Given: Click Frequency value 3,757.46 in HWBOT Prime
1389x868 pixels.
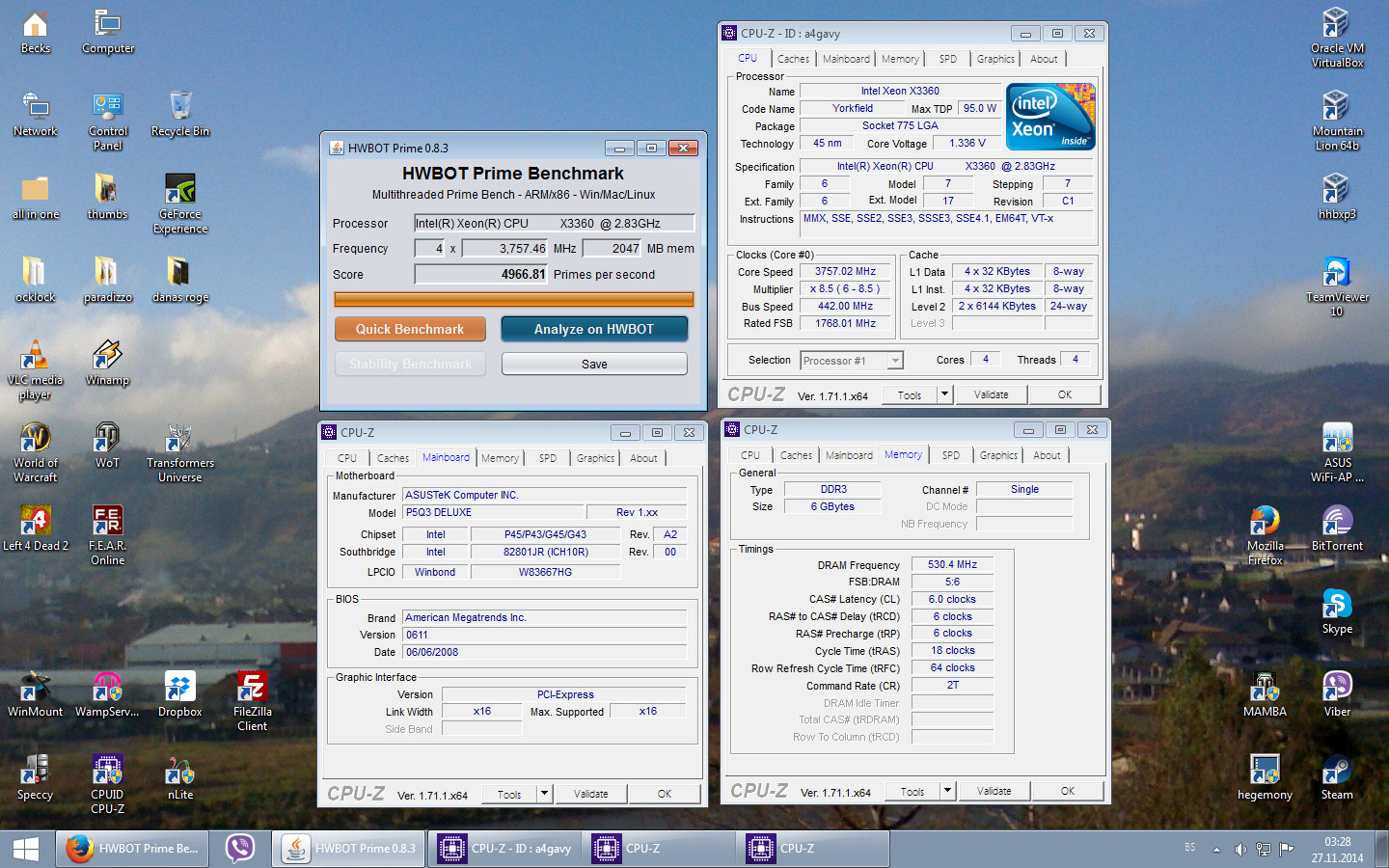Looking at the screenshot, I should click(504, 248).
